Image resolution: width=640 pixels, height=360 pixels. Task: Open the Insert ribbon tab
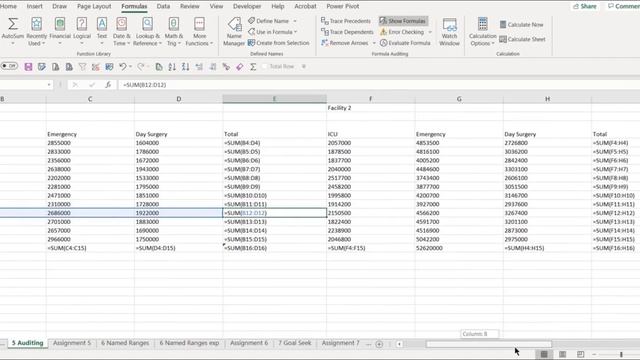[x=34, y=6]
